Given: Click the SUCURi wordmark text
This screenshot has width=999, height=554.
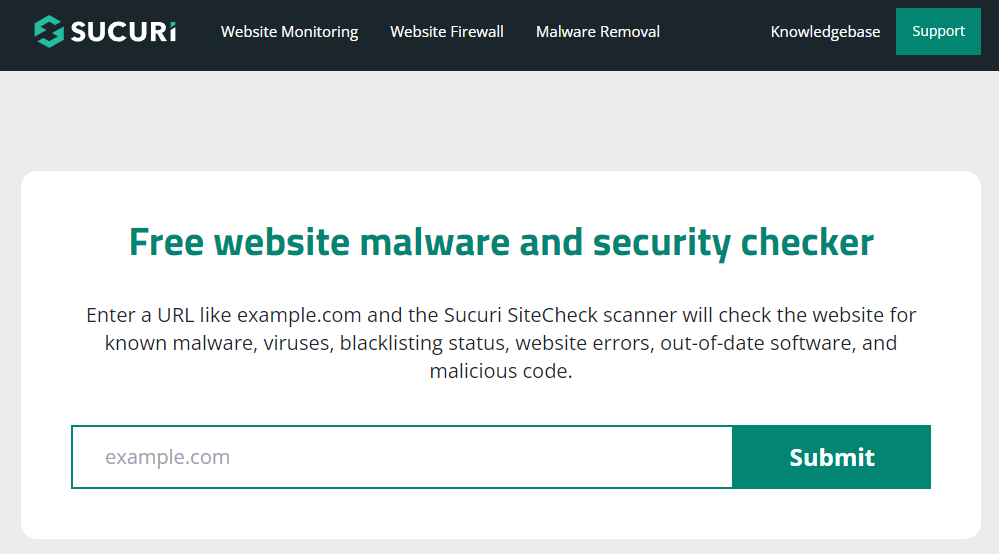Looking at the screenshot, I should click(x=124, y=32).
